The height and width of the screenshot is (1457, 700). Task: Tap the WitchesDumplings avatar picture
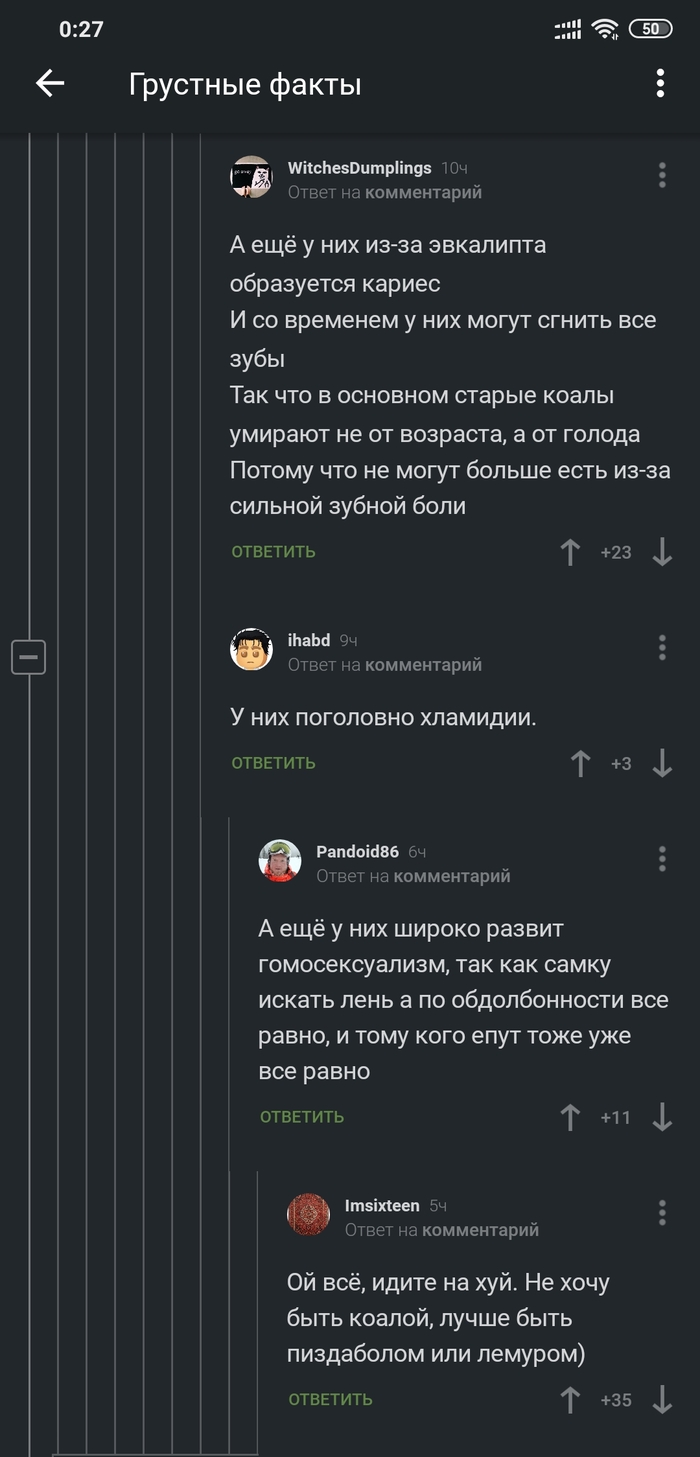pyautogui.click(x=251, y=178)
